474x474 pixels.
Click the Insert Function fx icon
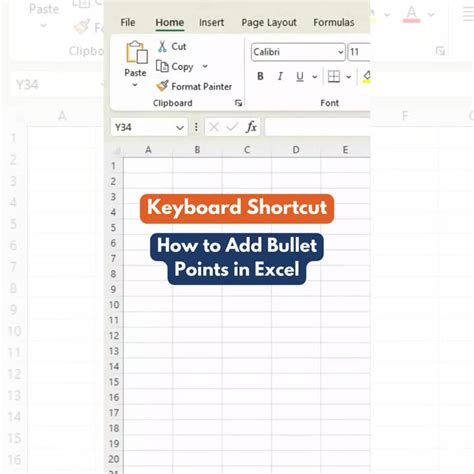tap(251, 127)
